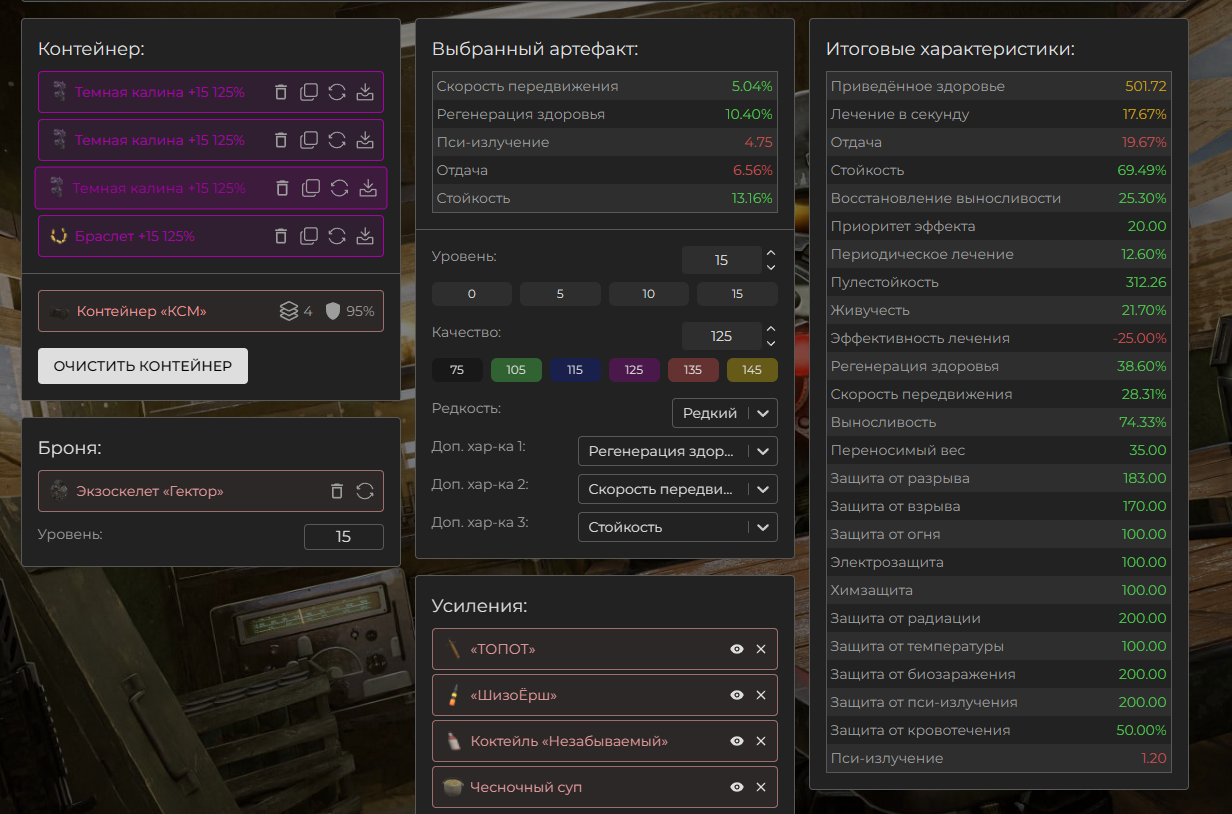Viewport: 1232px width, 814px height.
Task: Click the «ШизоЁрш» item icon
Action: coord(453,695)
